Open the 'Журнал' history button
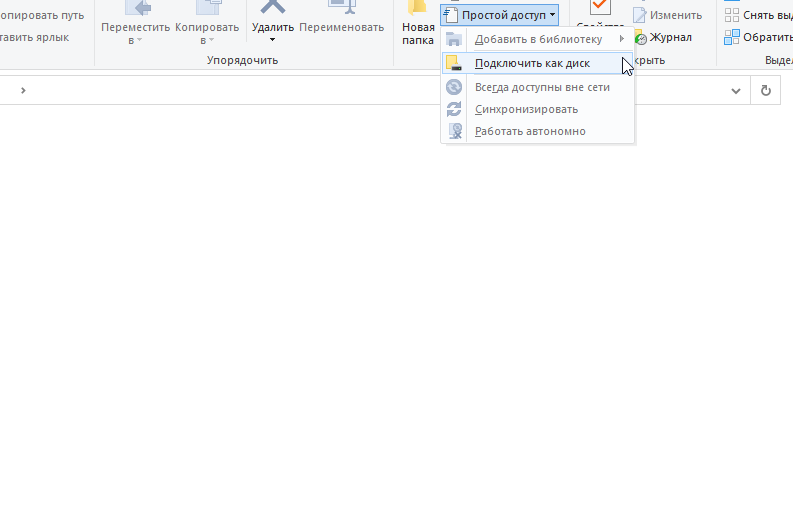The height and width of the screenshot is (531, 793). tap(663, 37)
